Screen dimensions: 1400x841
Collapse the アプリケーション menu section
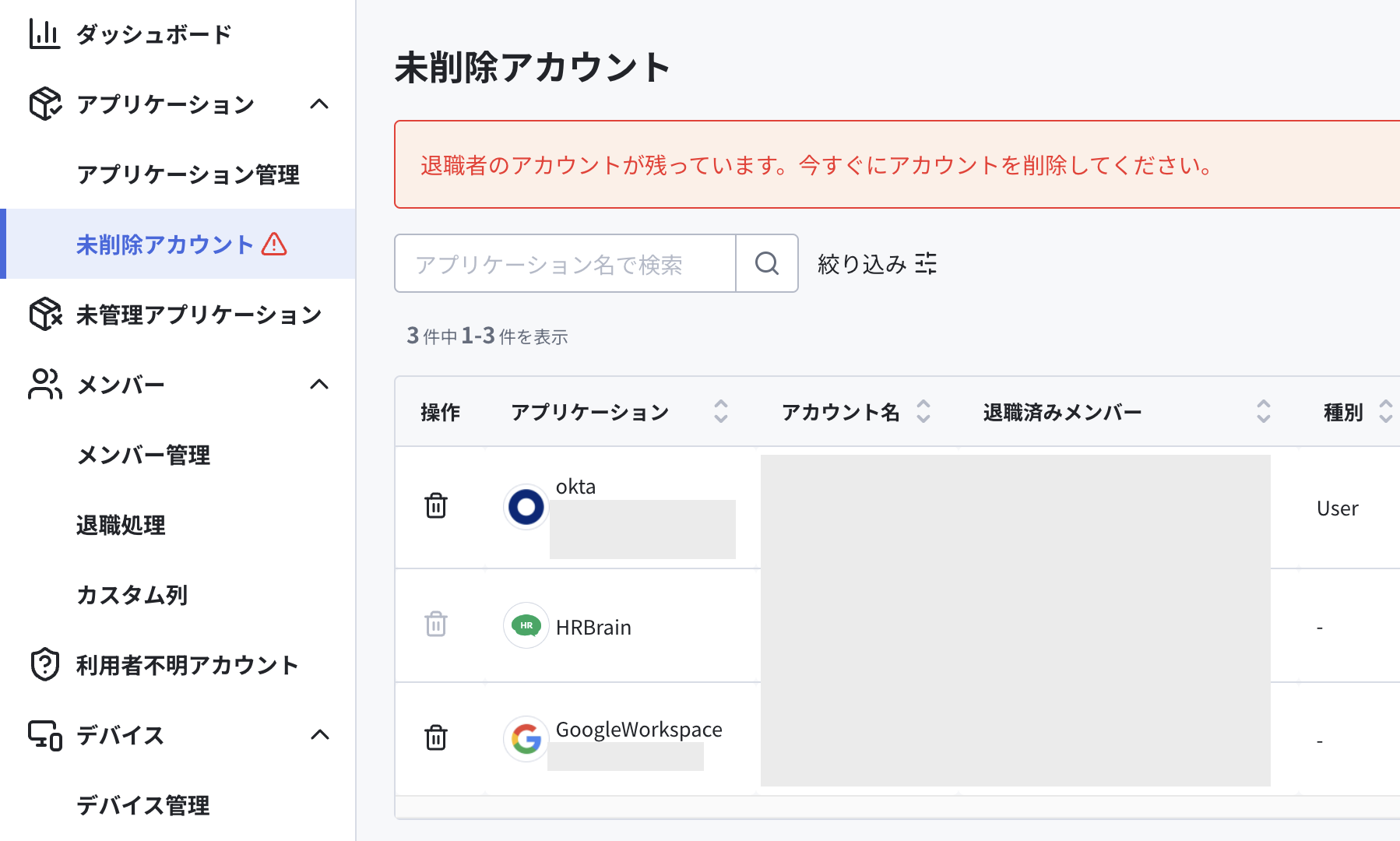[x=319, y=104]
